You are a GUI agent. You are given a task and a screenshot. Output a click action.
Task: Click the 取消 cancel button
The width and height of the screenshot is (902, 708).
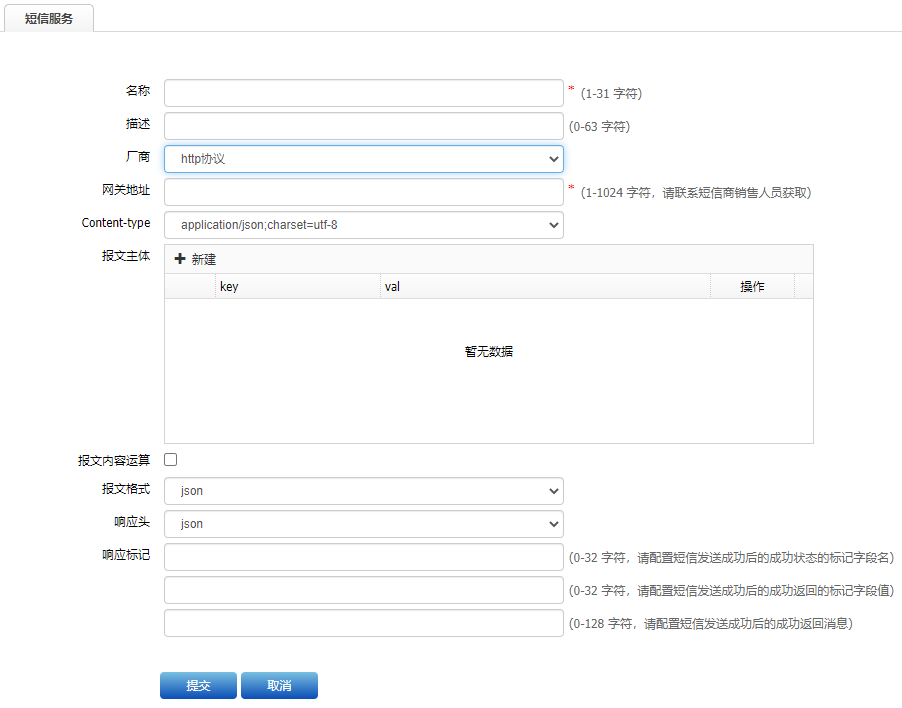pos(279,685)
